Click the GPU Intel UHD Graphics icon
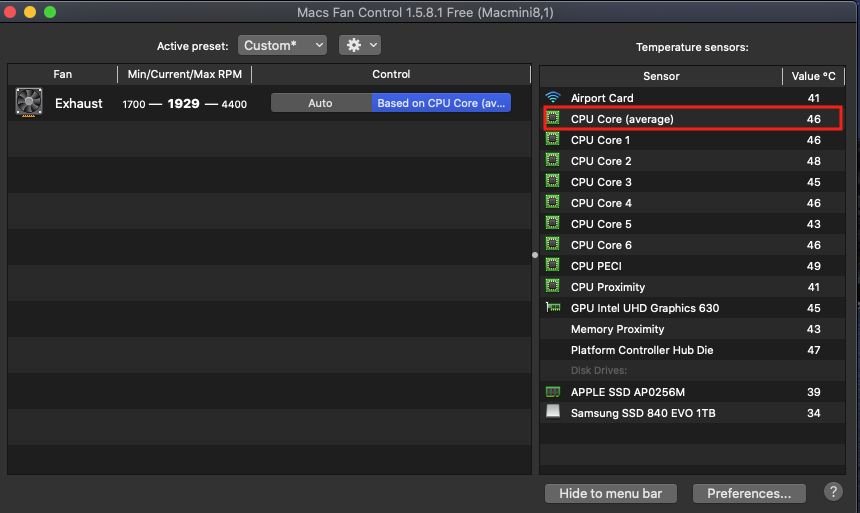 (x=553, y=307)
